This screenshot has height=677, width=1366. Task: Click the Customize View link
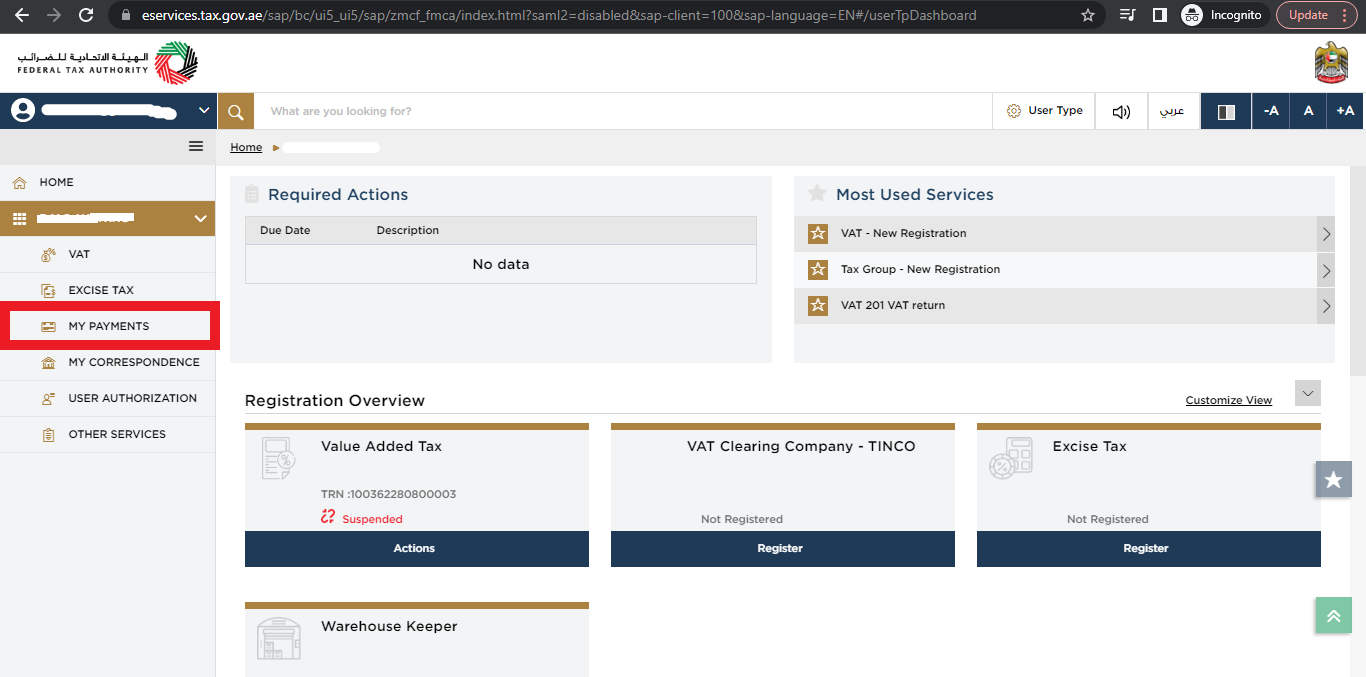1229,400
